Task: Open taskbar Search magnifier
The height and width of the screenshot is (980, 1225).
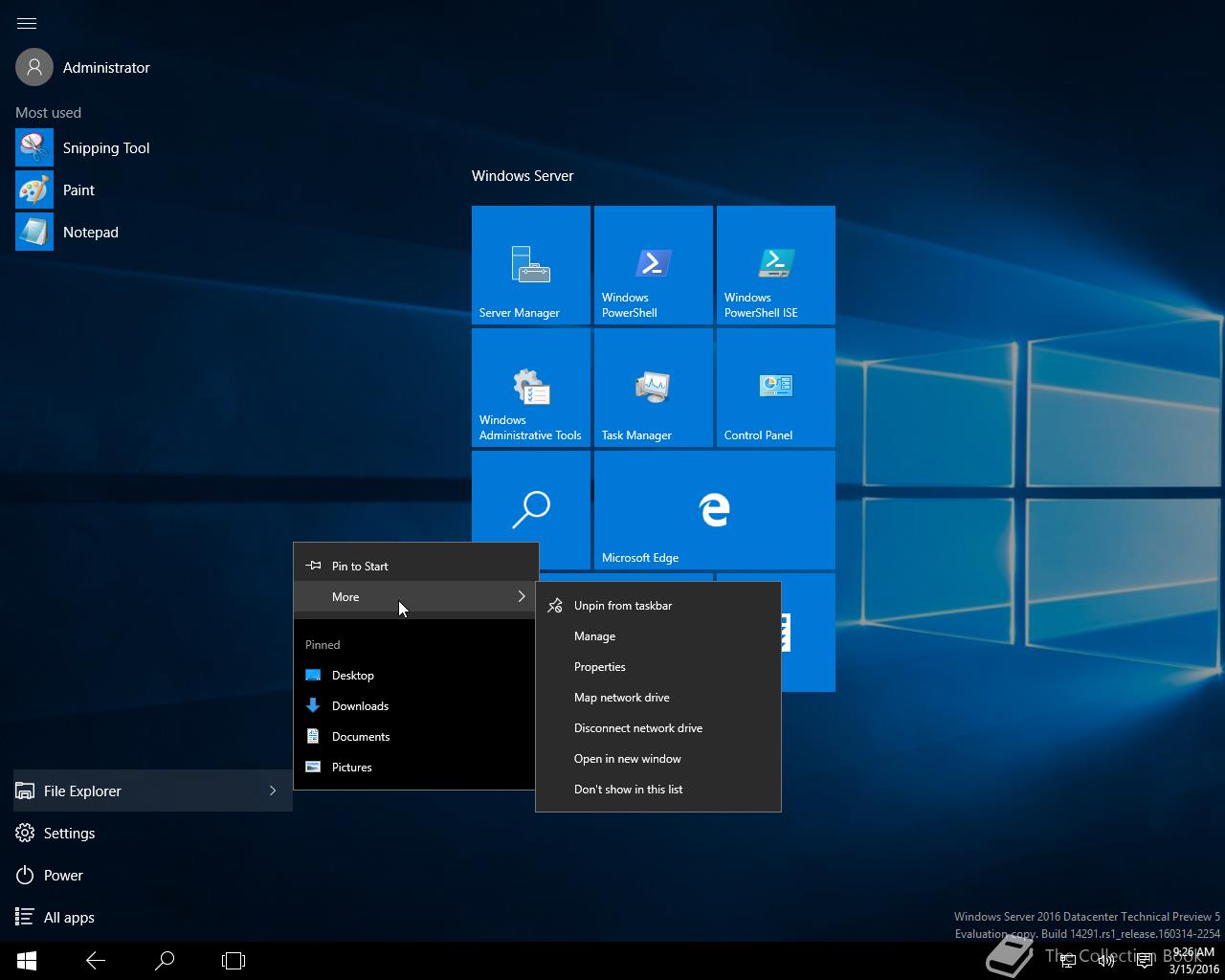Action: pos(165,960)
